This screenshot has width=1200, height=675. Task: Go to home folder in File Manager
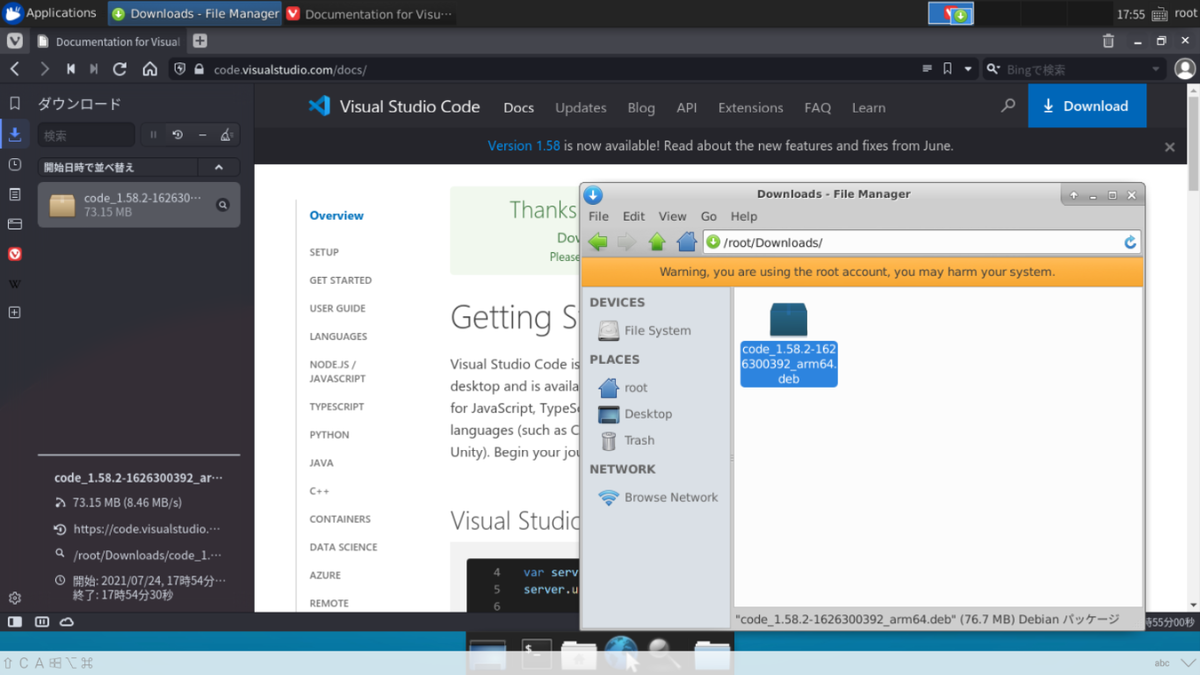pyautogui.click(x=687, y=242)
